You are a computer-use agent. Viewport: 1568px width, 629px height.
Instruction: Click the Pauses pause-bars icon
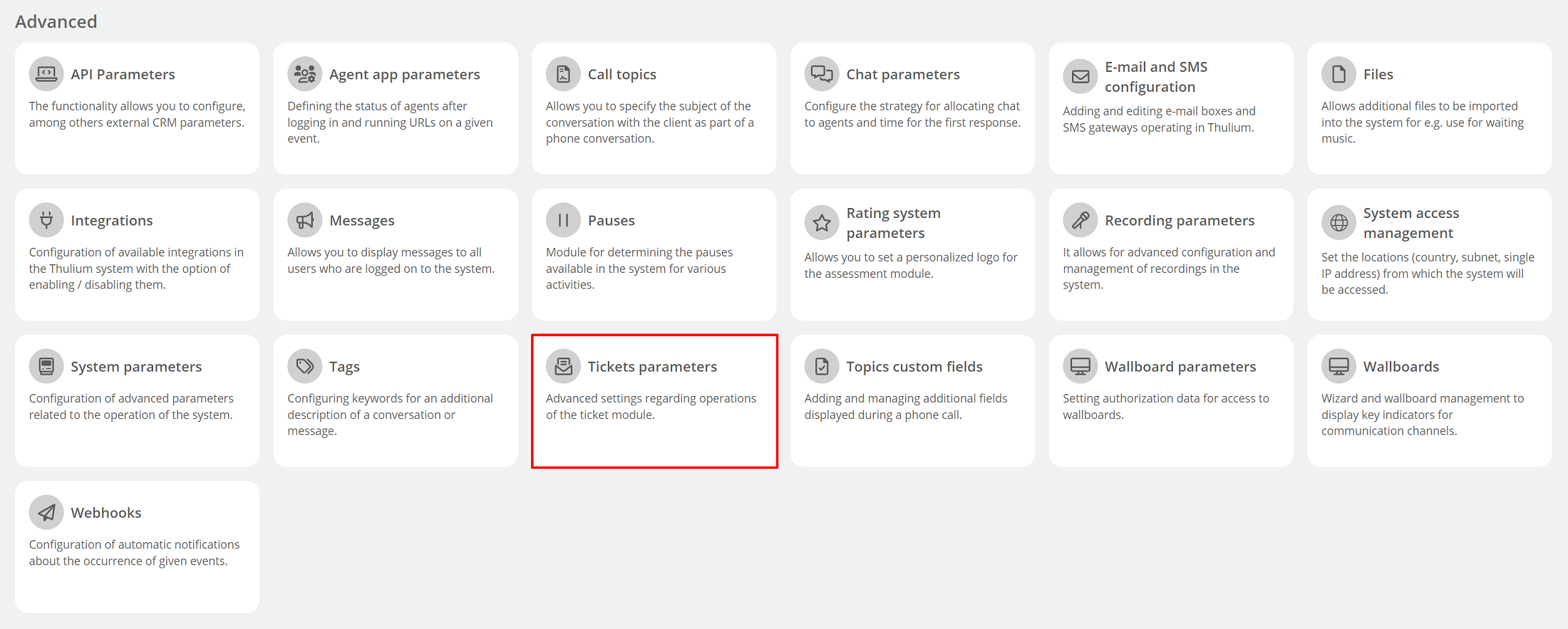(563, 220)
